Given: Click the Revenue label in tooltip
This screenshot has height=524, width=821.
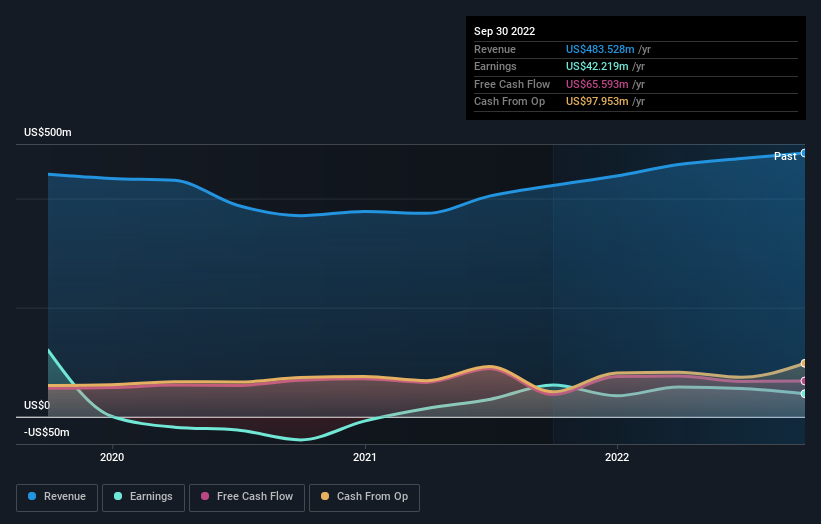Looking at the screenshot, I should coord(495,49).
